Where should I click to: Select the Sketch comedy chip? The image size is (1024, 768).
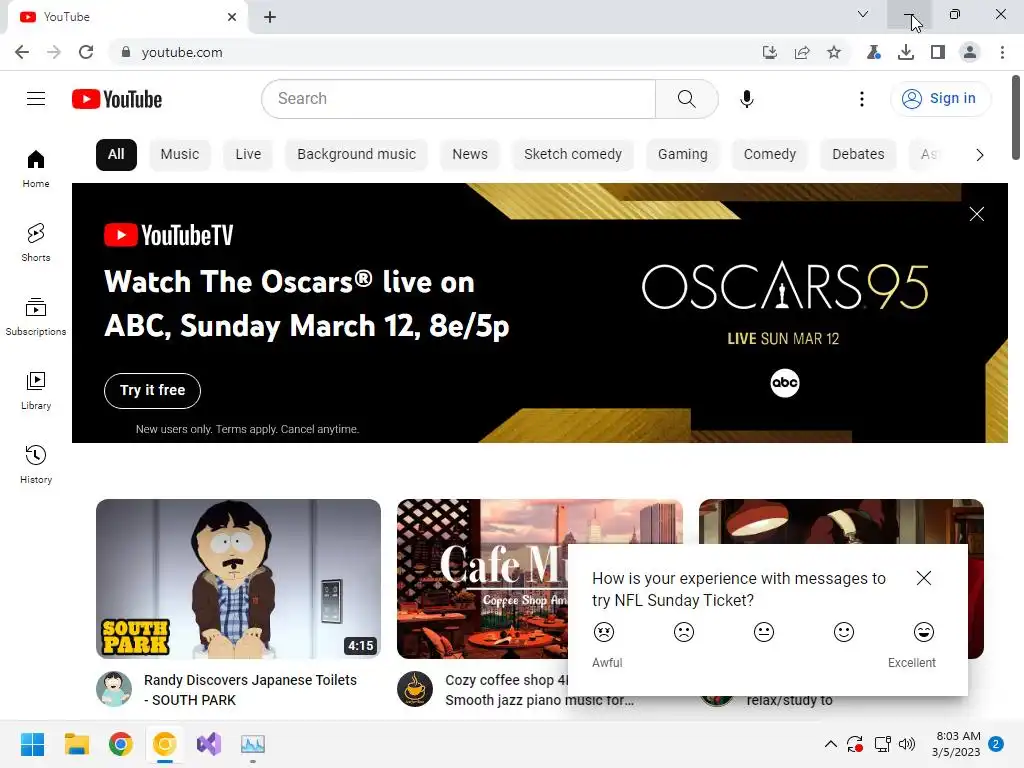coord(573,155)
